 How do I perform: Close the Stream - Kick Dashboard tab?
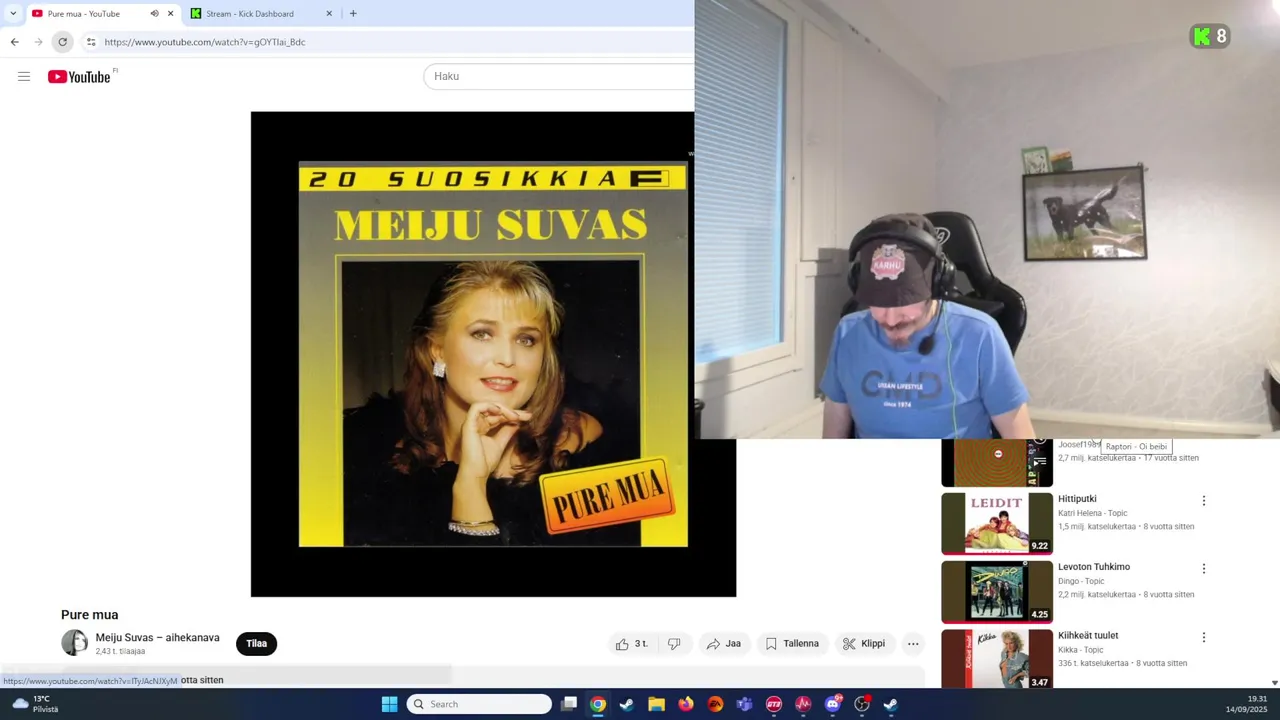tap(329, 14)
